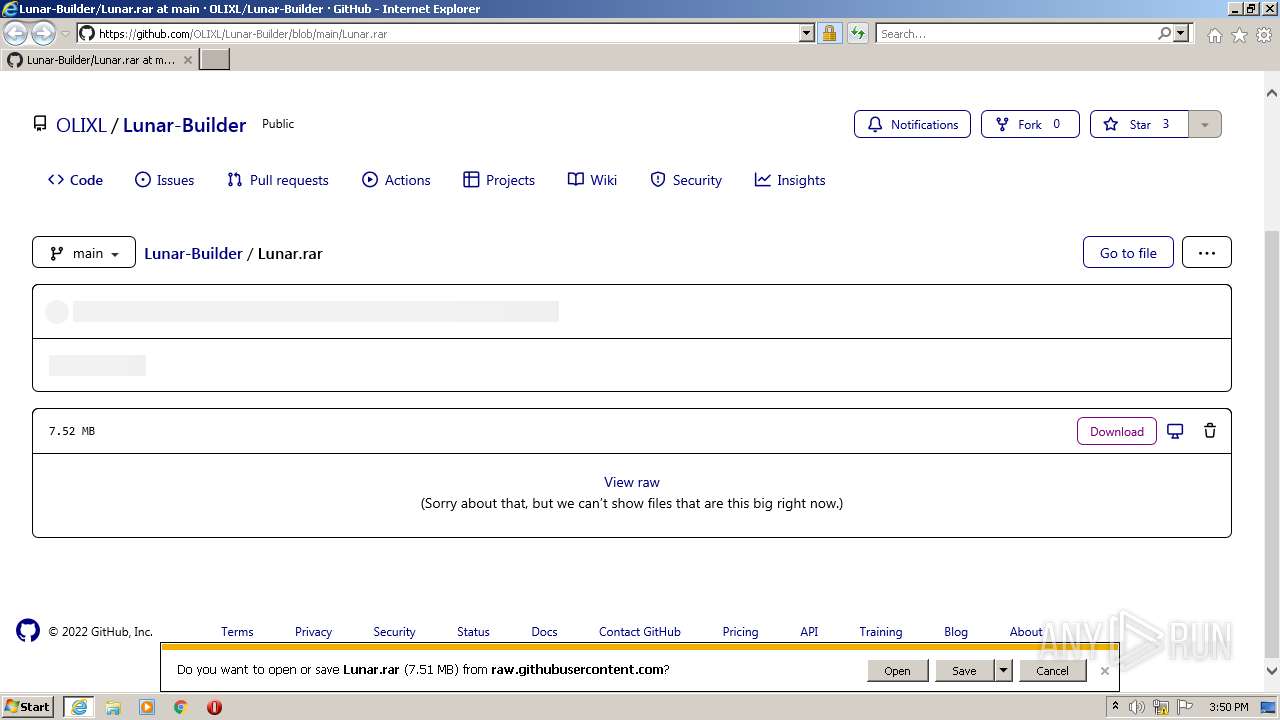
Task: Open the OLIXL owner link
Action: coord(81,125)
